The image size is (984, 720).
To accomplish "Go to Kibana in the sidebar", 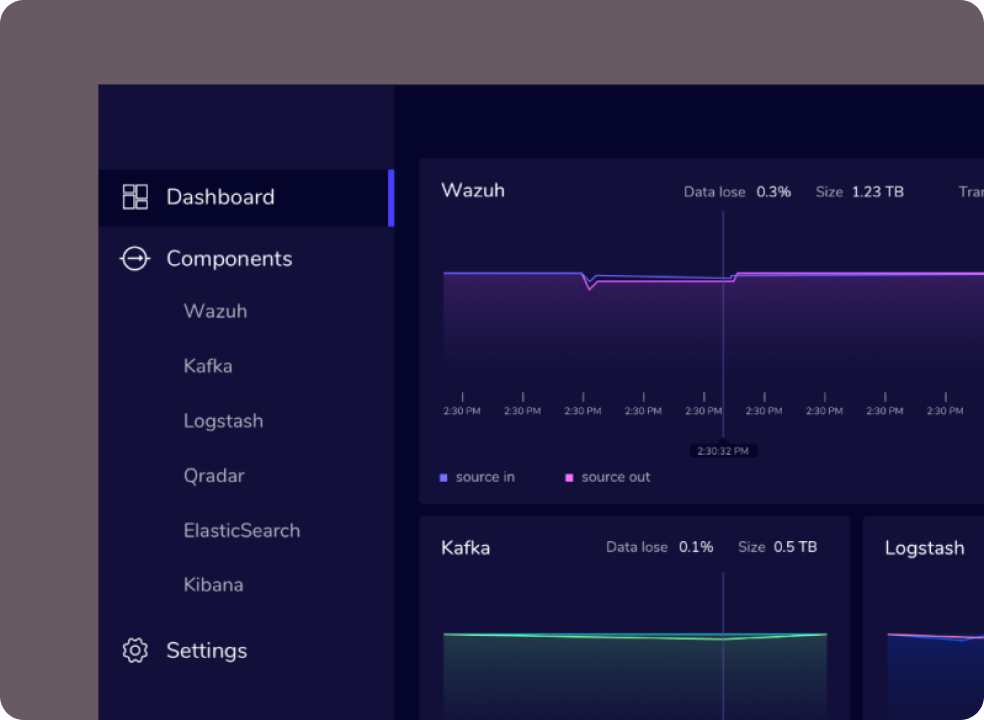I will tap(213, 585).
